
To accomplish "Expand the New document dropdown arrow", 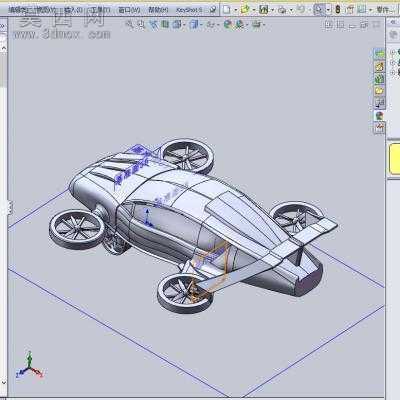I will [x=236, y=10].
